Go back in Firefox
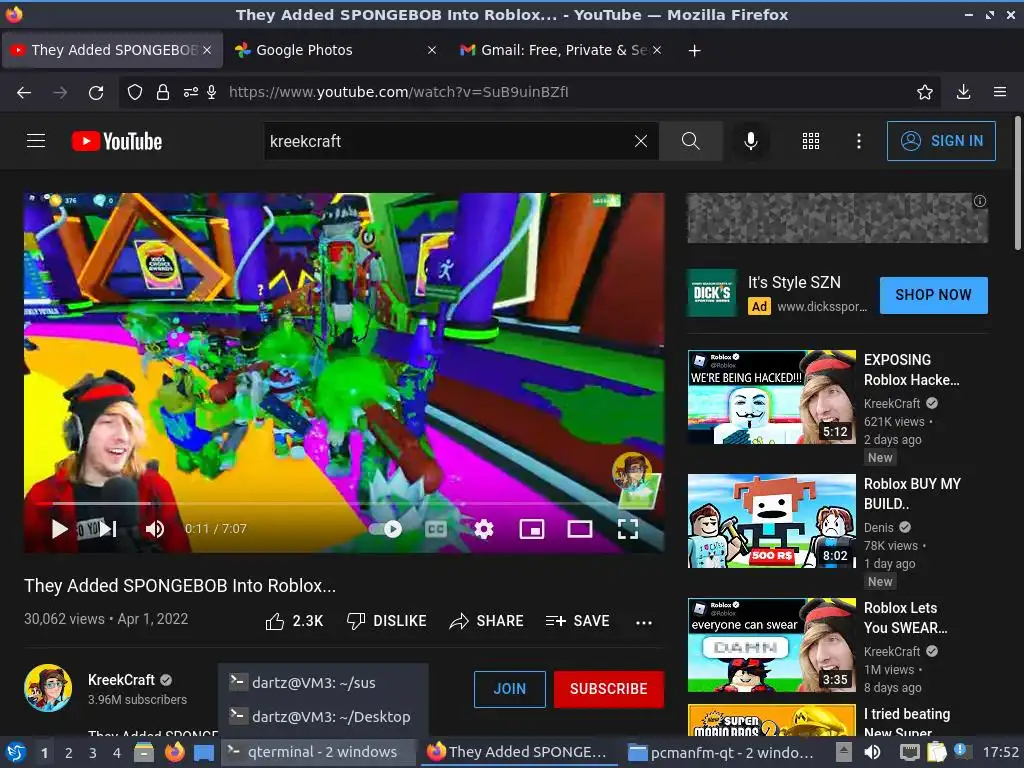Screen dimensions: 1024x768 (x=24, y=92)
